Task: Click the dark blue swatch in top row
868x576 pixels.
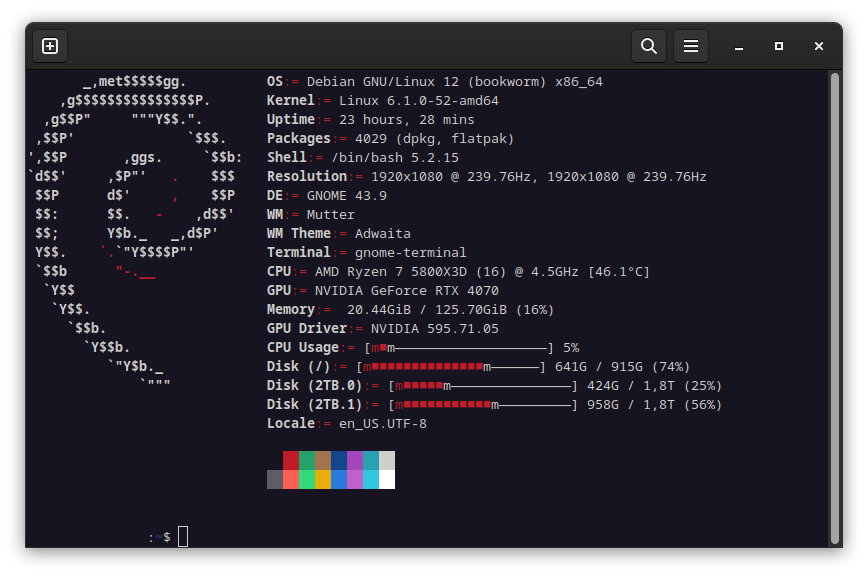Action: click(339, 460)
